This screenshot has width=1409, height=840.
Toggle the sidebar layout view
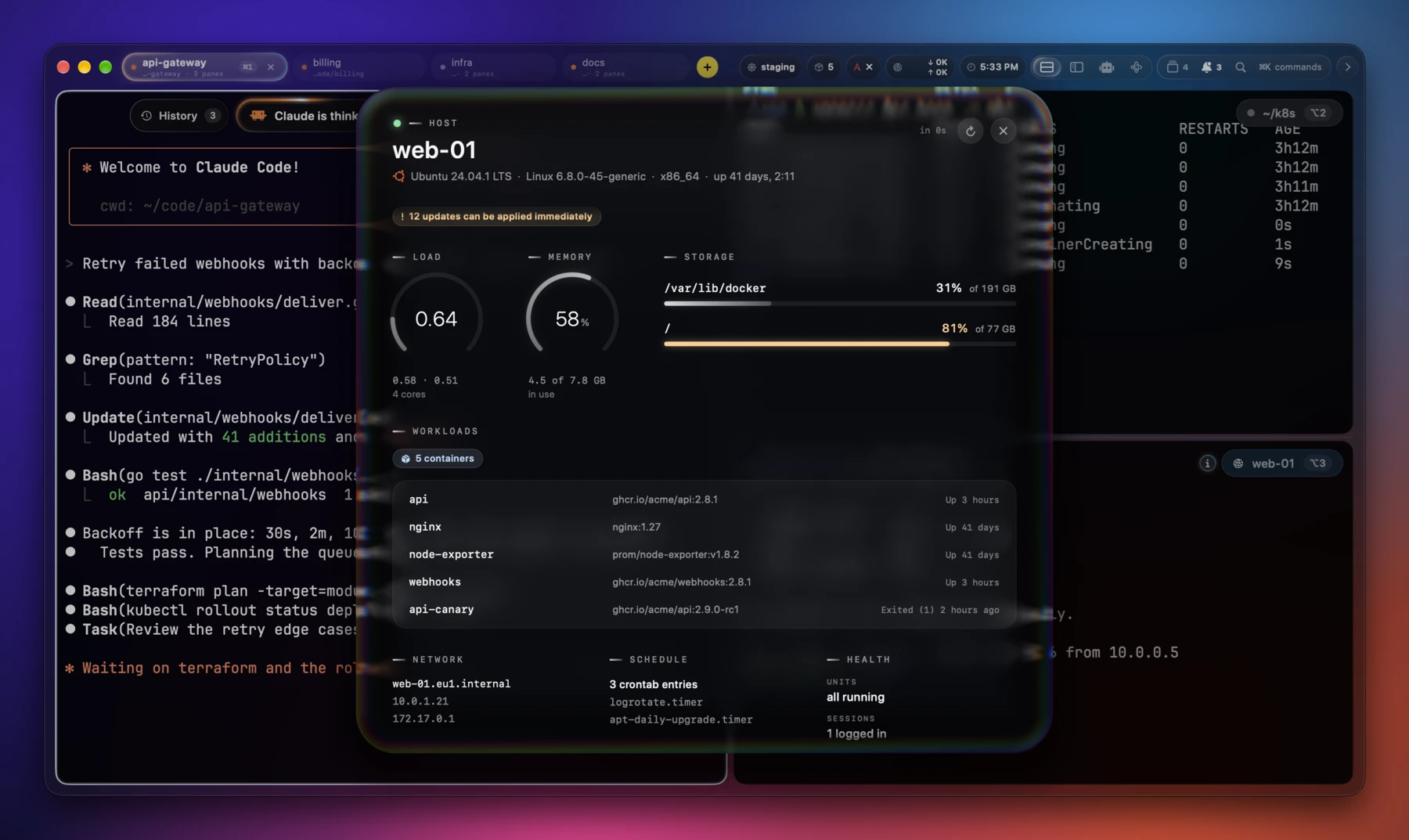coord(1076,67)
